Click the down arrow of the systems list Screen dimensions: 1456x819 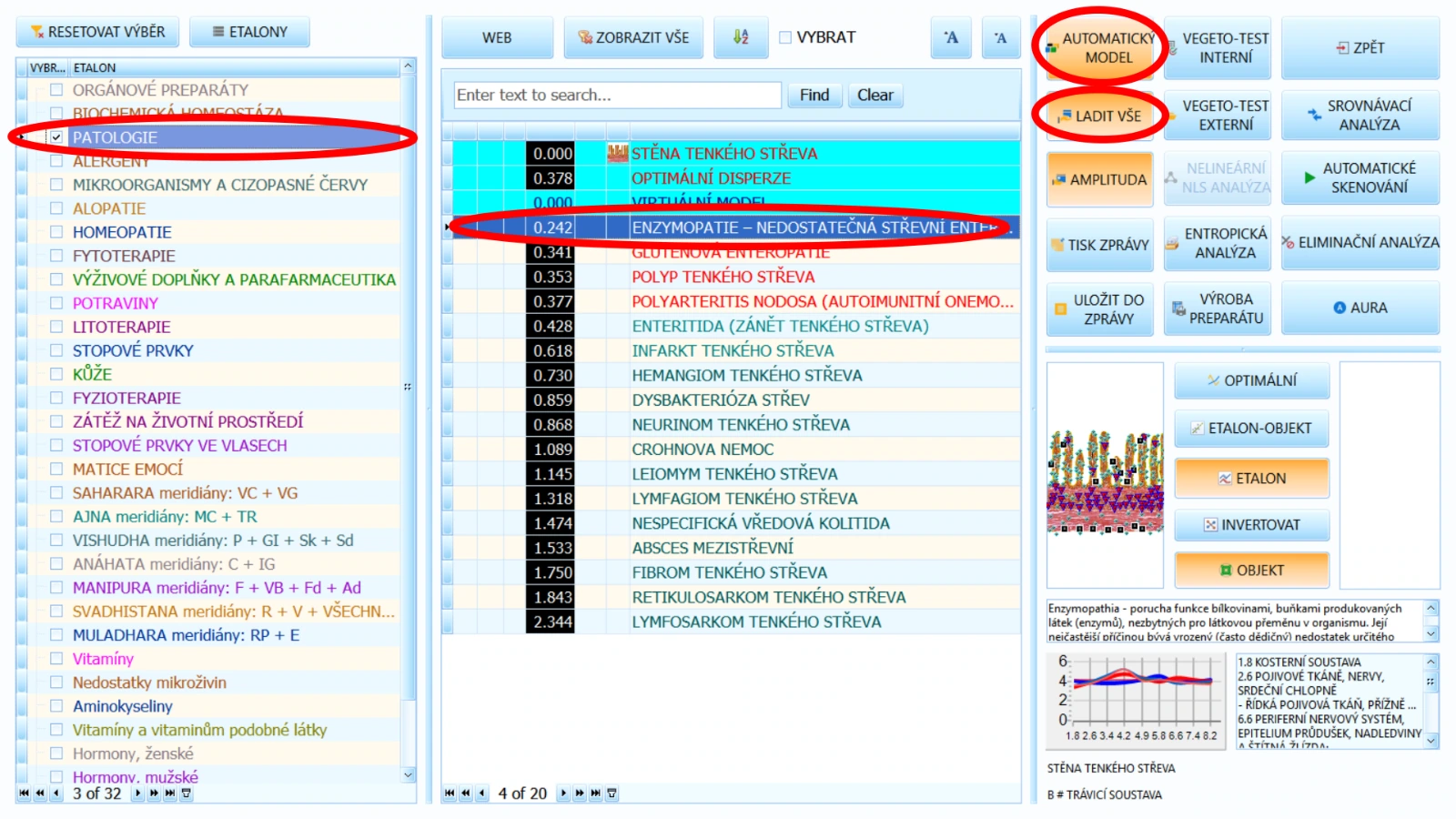pyautogui.click(x=1431, y=741)
